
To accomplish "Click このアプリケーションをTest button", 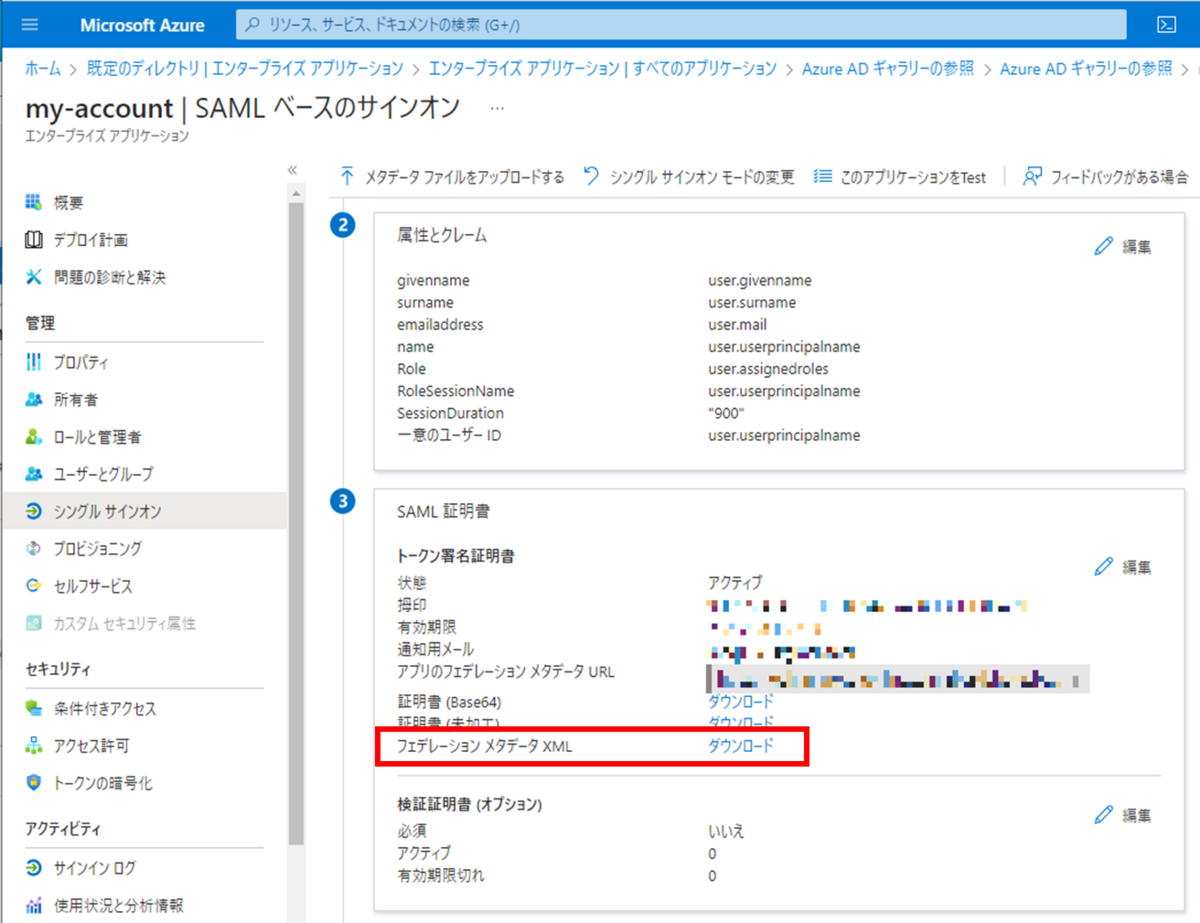I will tap(900, 177).
